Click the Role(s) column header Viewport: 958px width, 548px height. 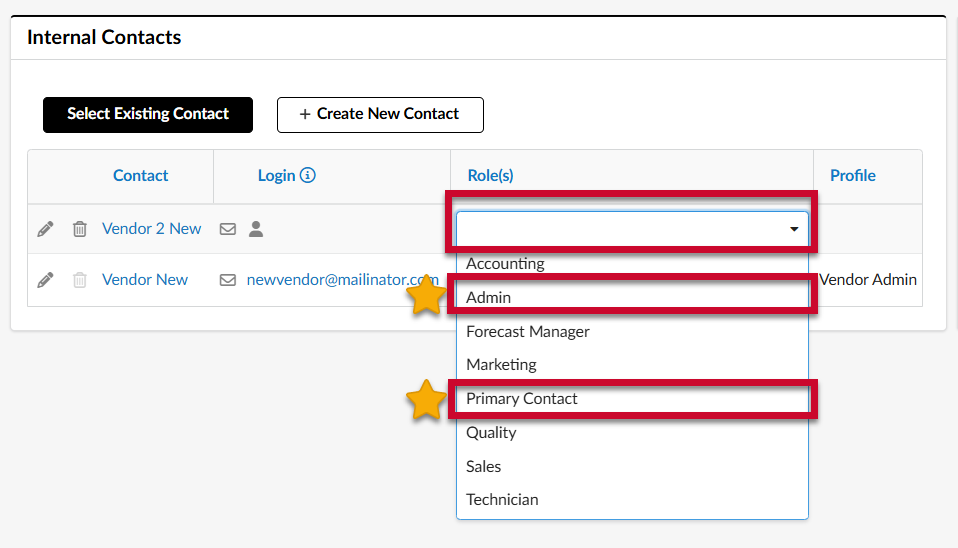491,176
